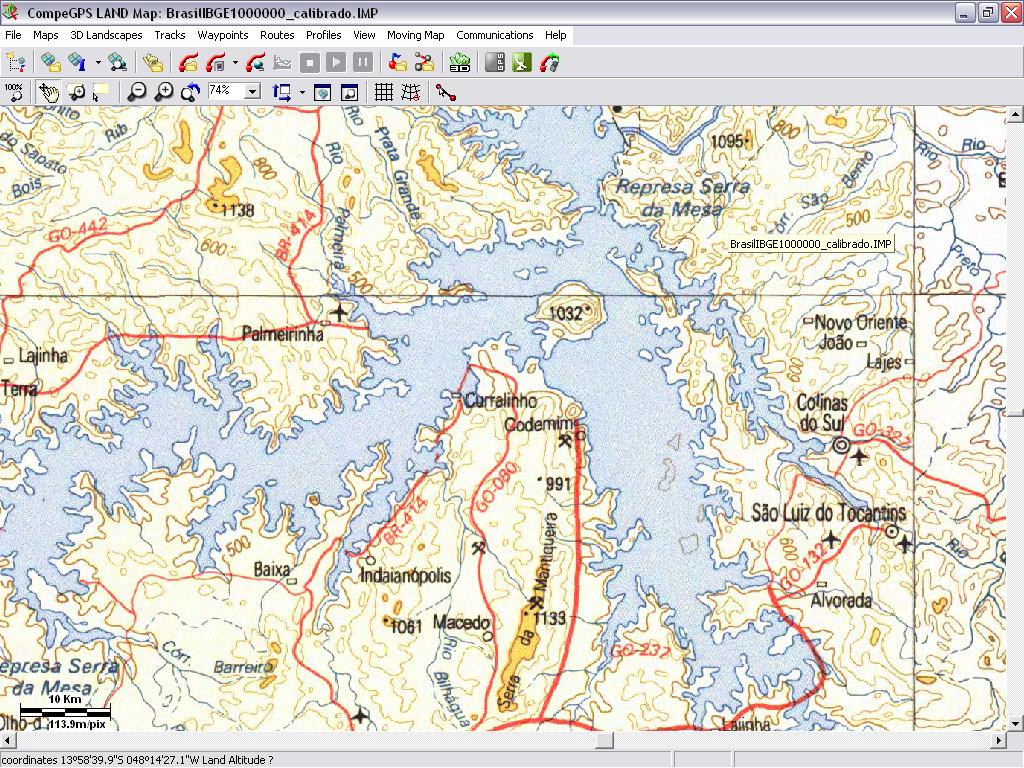Select the red-dot route drawing tool
Image resolution: width=1024 pixels, height=768 pixels.
pos(446,92)
